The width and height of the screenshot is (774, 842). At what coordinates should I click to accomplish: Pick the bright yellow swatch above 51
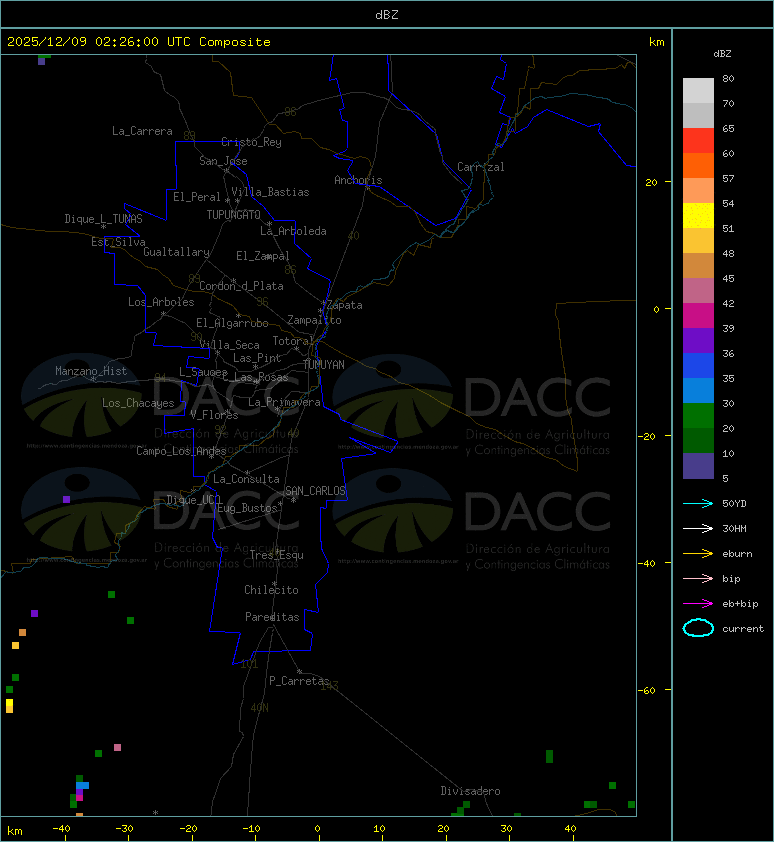coord(698,216)
